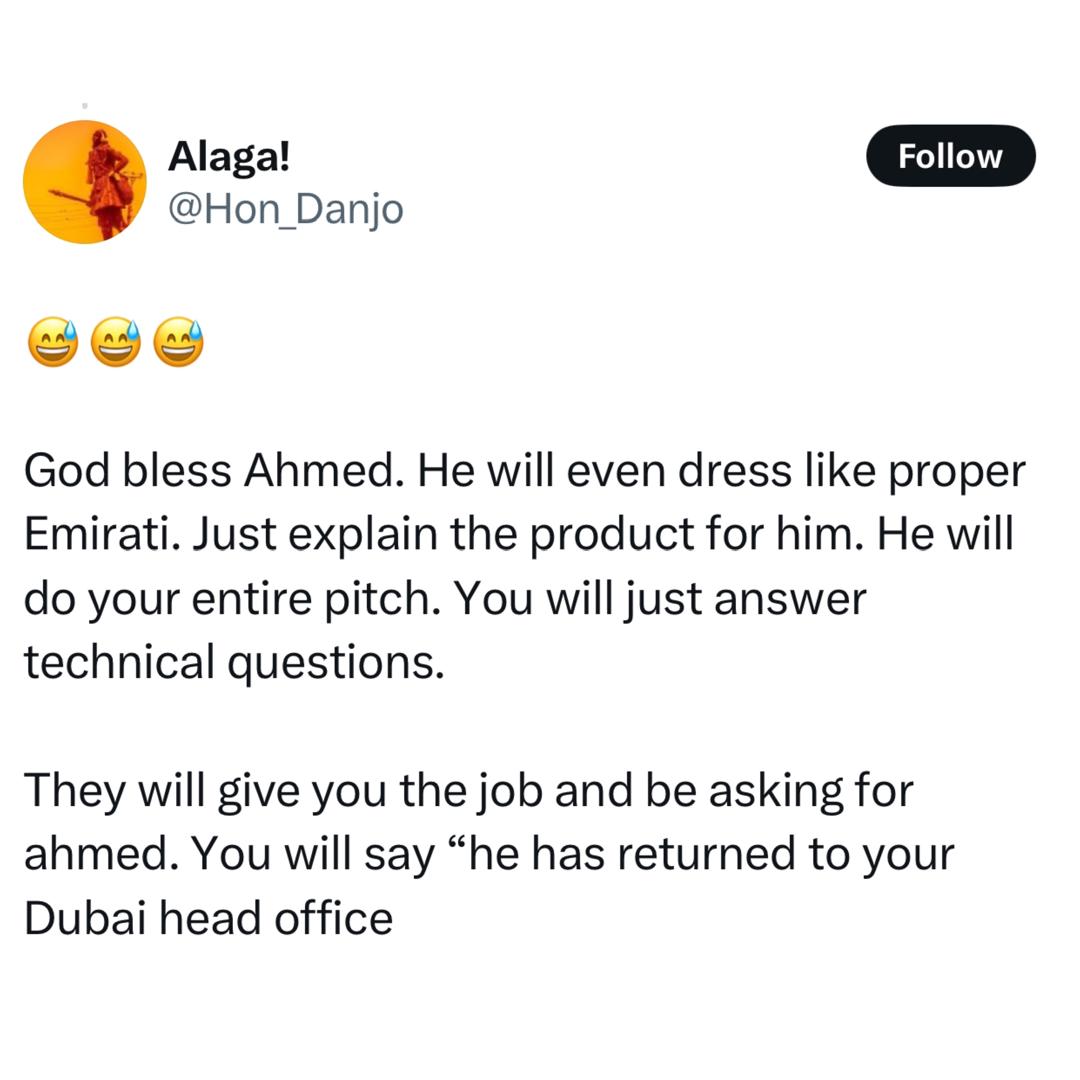The image size is (1080, 1080).
Task: Click the third sweat-smile emoji
Action: coord(179,342)
